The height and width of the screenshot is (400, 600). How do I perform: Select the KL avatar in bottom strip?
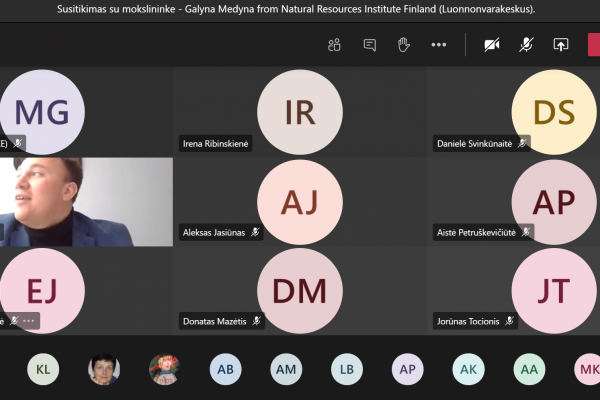pos(43,369)
